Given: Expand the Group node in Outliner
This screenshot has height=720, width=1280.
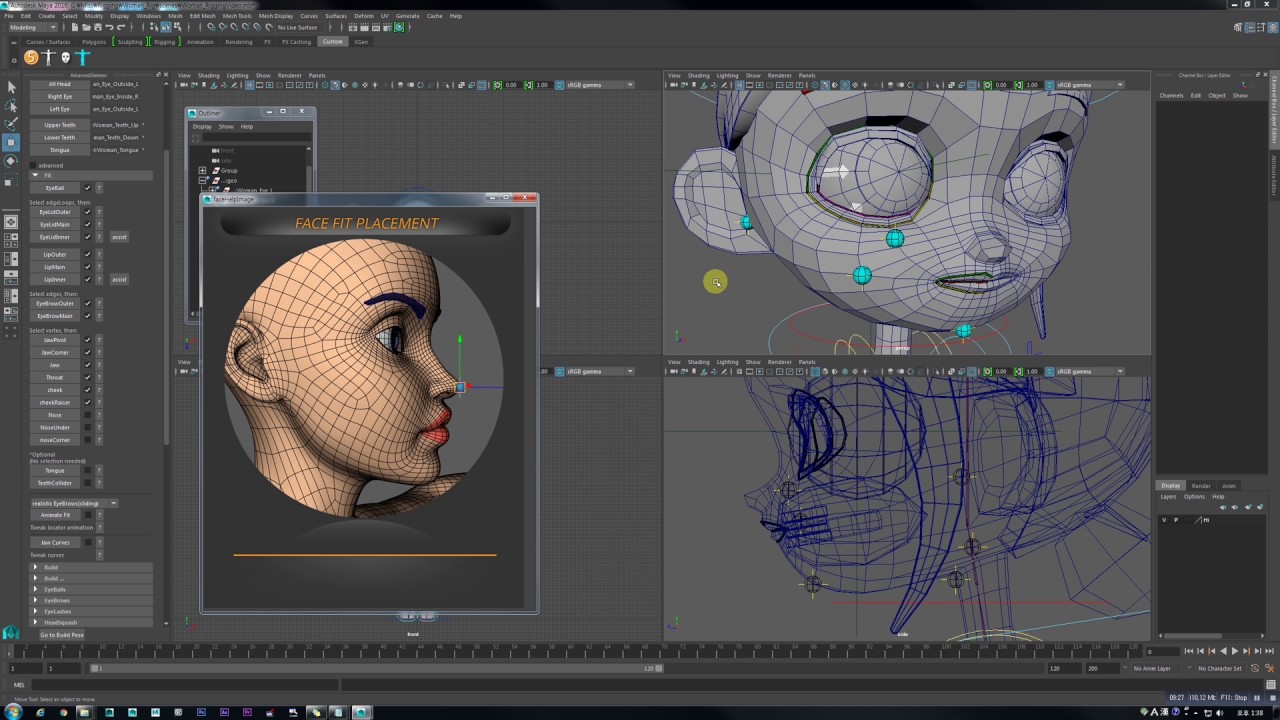Looking at the screenshot, I should click(x=202, y=170).
